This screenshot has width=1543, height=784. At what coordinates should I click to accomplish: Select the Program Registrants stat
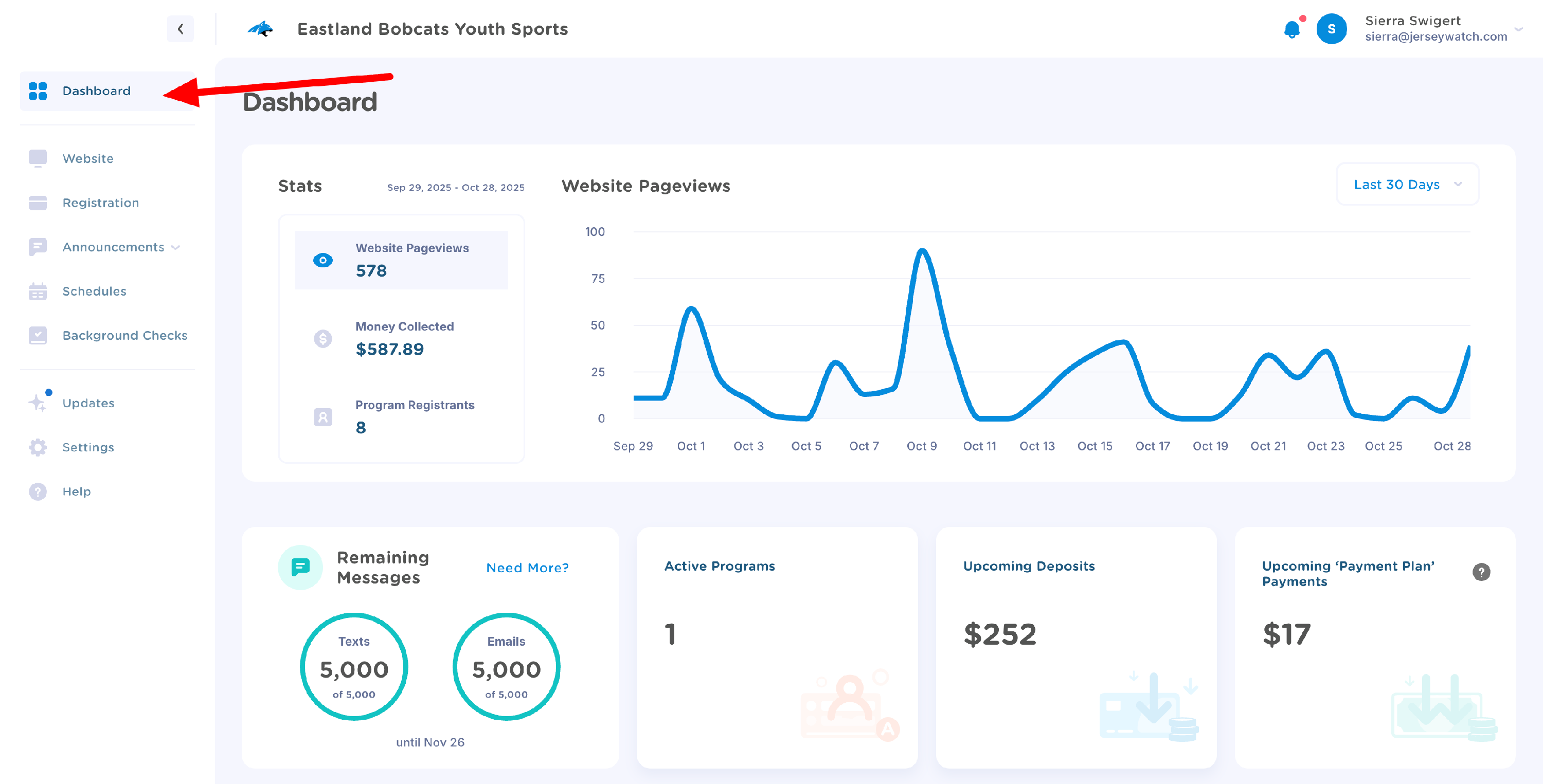tap(401, 417)
